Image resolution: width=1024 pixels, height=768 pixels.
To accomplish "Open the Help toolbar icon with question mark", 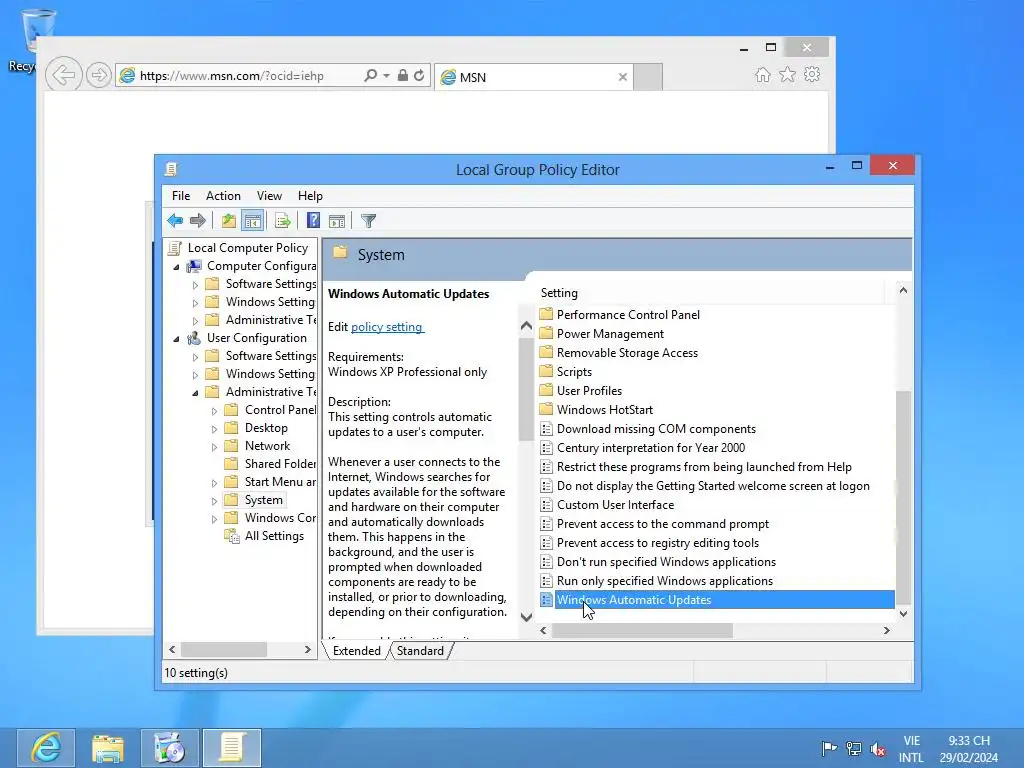I will pos(313,221).
